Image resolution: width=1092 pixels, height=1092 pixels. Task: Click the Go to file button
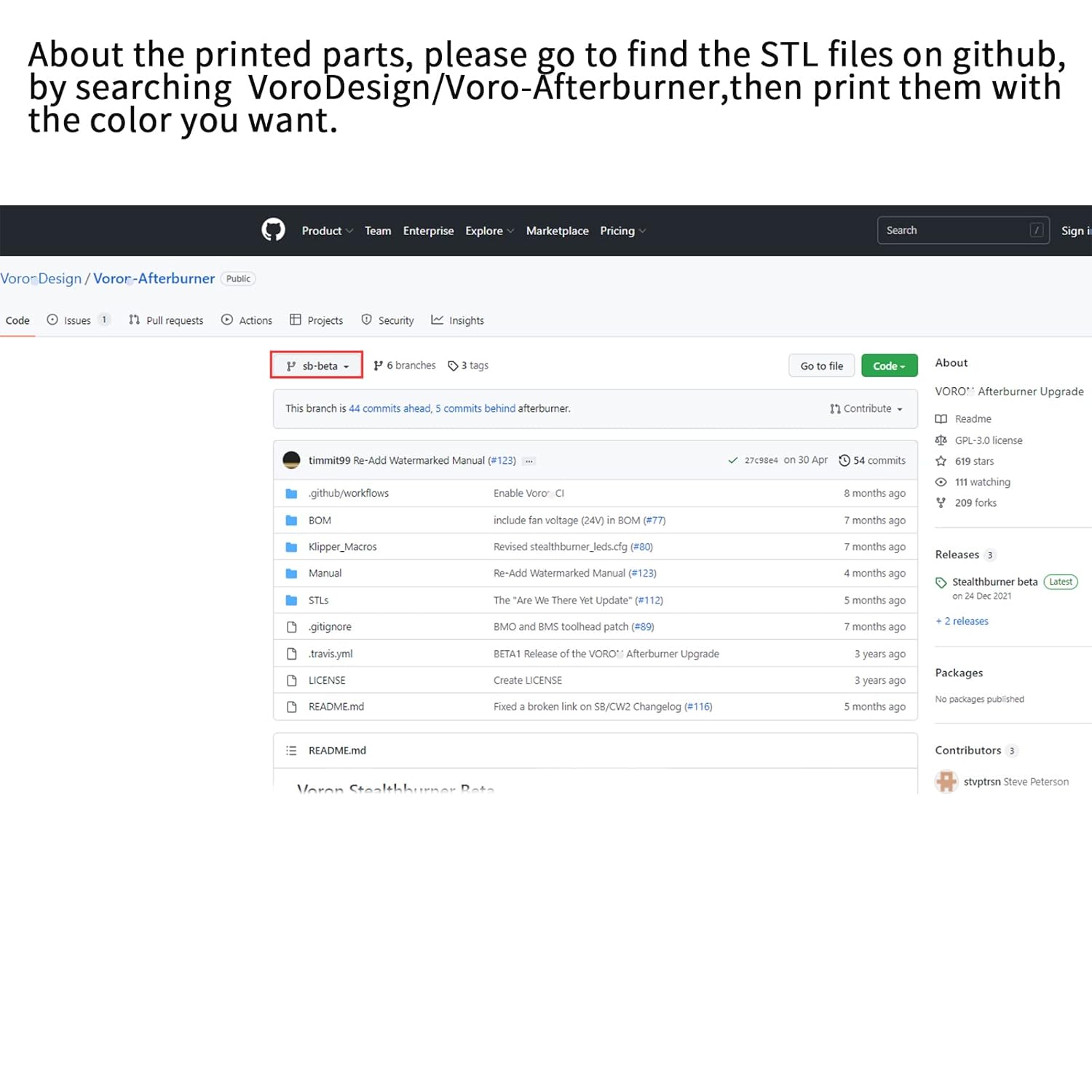pos(822,366)
